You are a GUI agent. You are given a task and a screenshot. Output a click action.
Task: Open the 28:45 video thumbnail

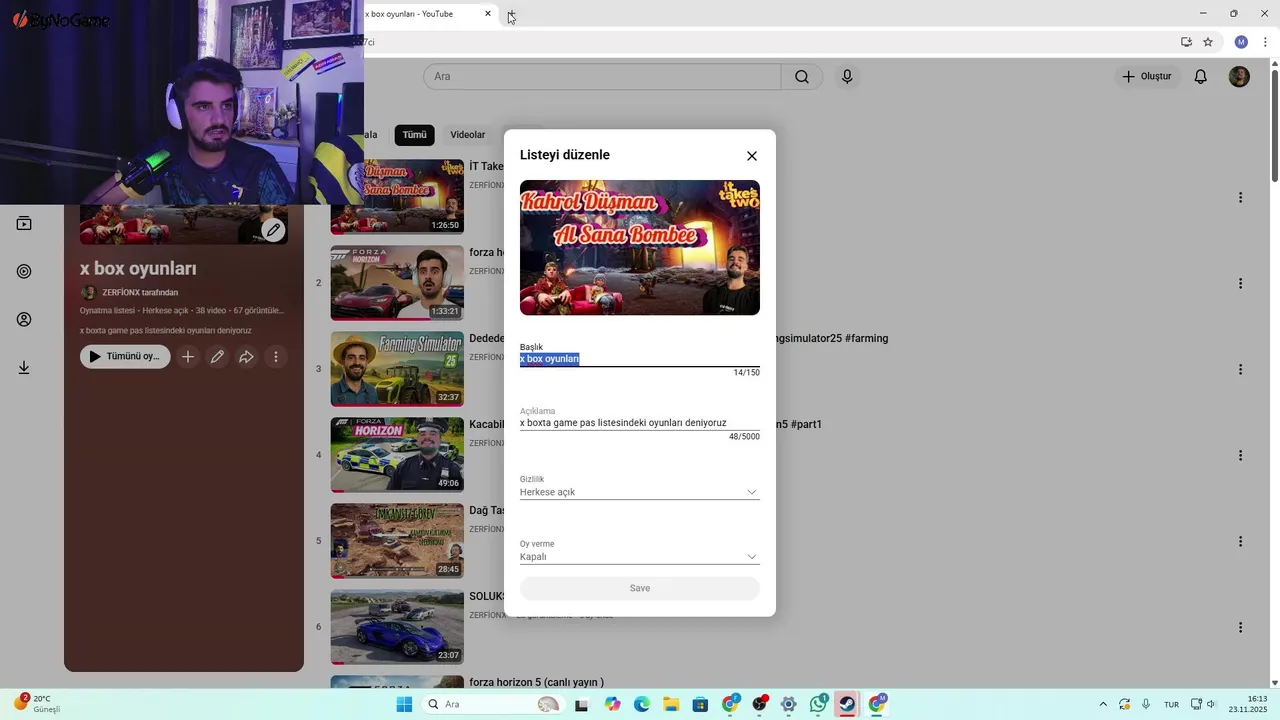(397, 541)
